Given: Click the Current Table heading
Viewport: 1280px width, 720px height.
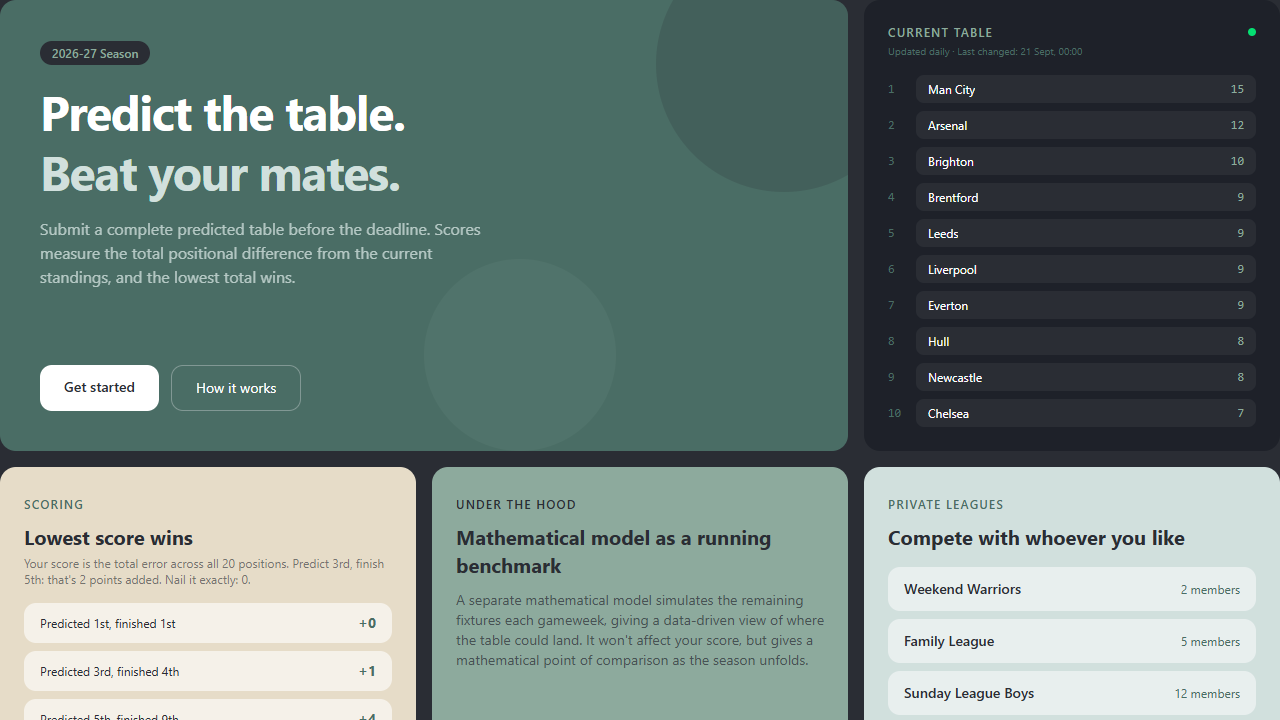Looking at the screenshot, I should click(x=940, y=33).
